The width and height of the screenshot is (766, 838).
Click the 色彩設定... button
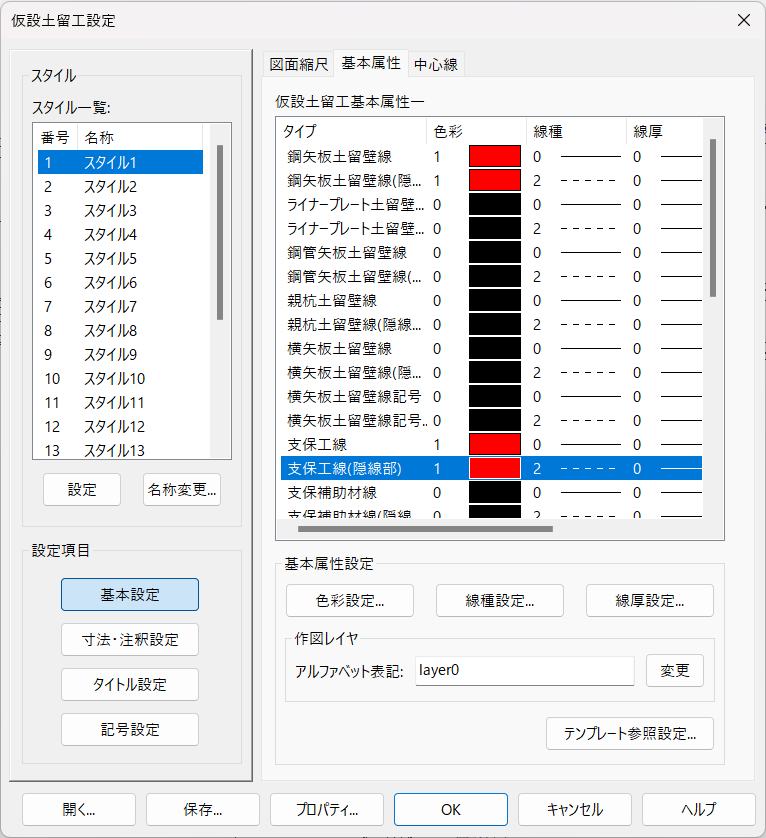tap(350, 601)
